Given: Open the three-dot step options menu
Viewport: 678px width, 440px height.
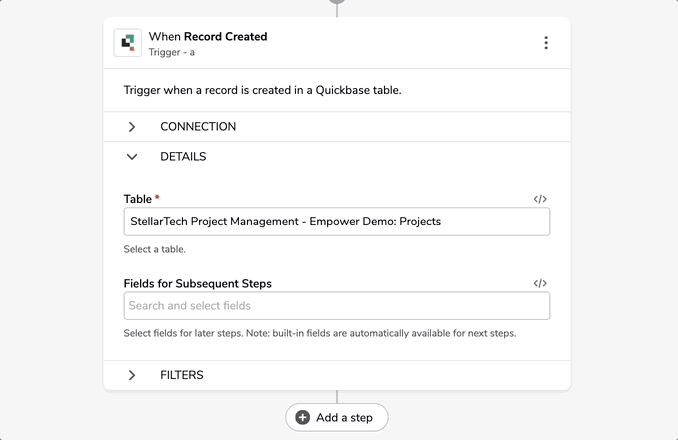Looking at the screenshot, I should tap(546, 43).
